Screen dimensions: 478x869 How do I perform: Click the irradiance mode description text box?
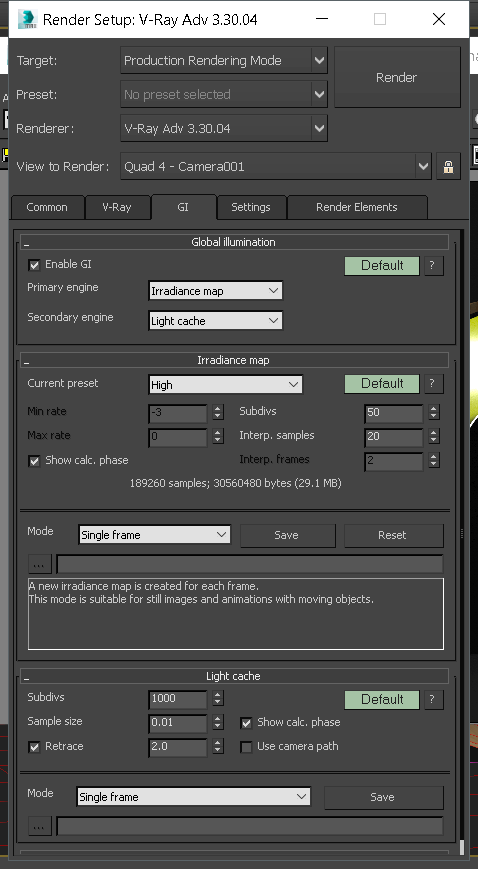coord(236,614)
